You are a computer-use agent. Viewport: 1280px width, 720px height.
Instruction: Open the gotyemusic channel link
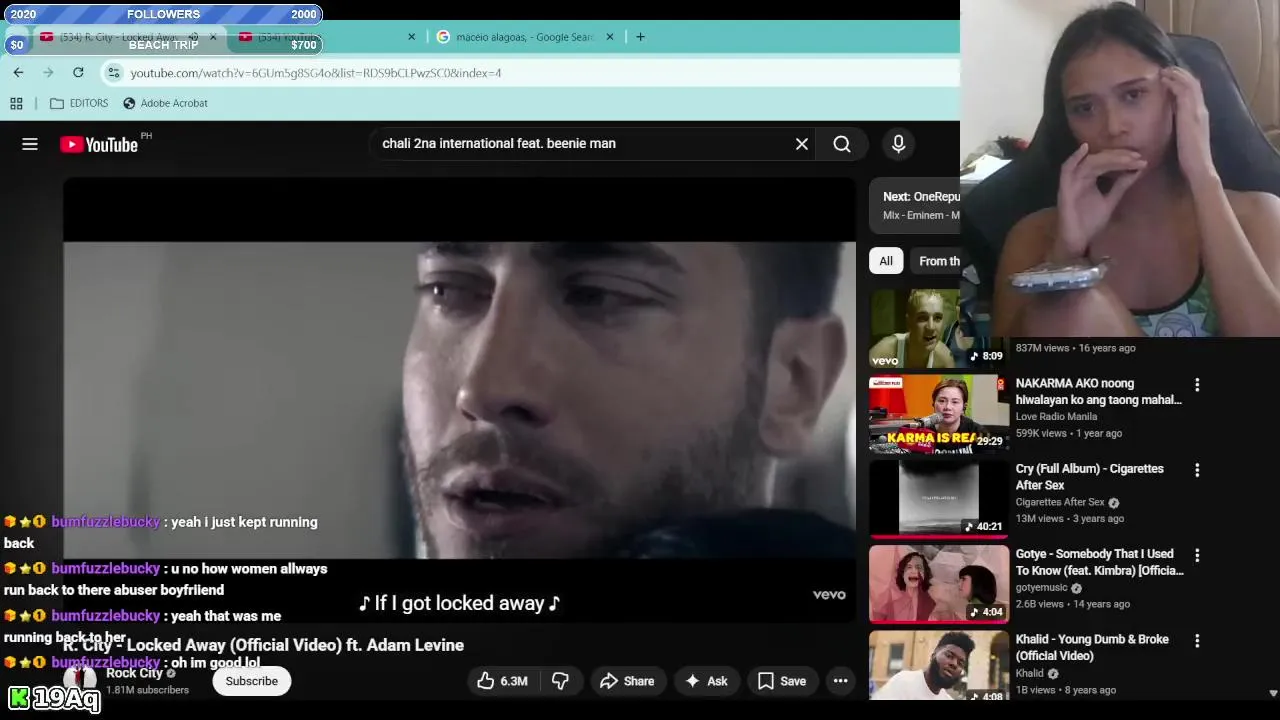(x=1042, y=588)
